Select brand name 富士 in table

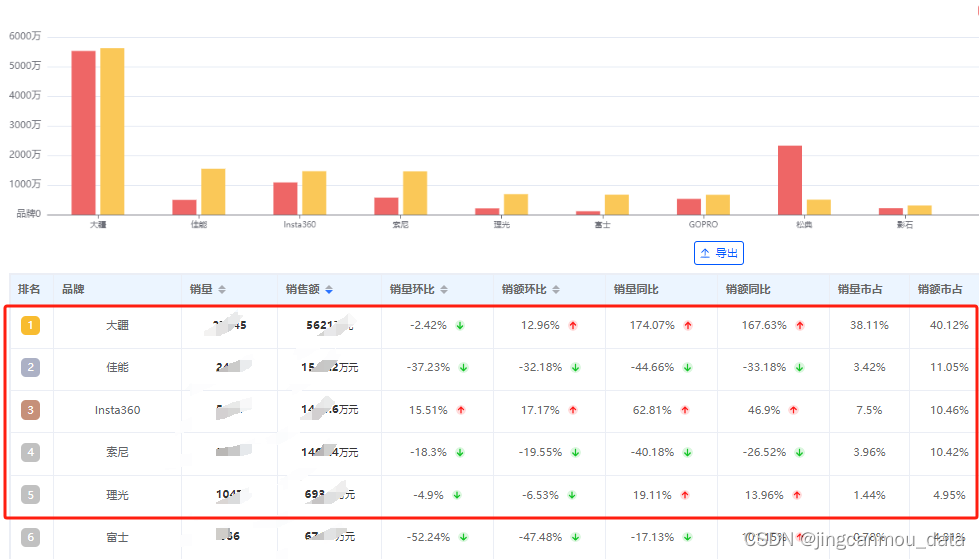(117, 537)
